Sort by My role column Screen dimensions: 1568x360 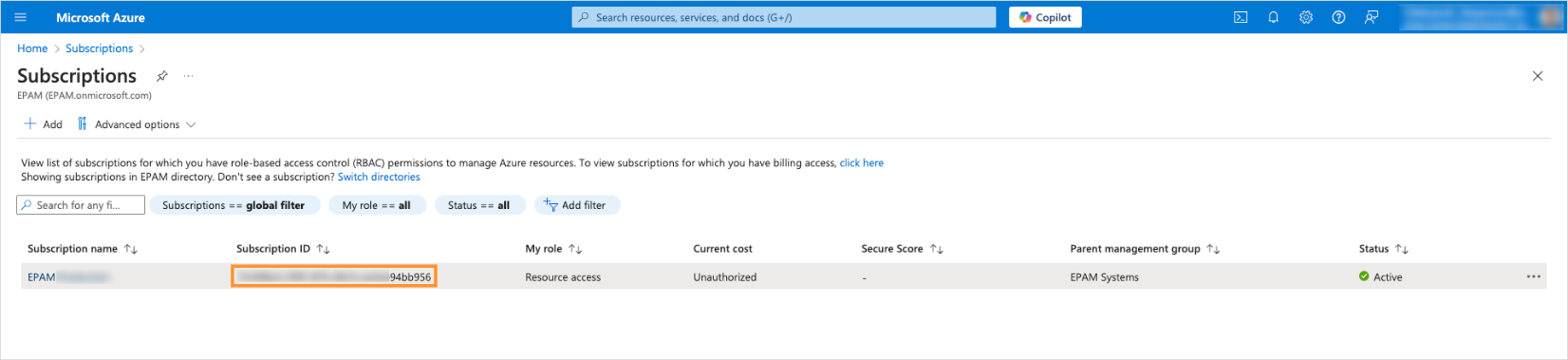coord(553,249)
